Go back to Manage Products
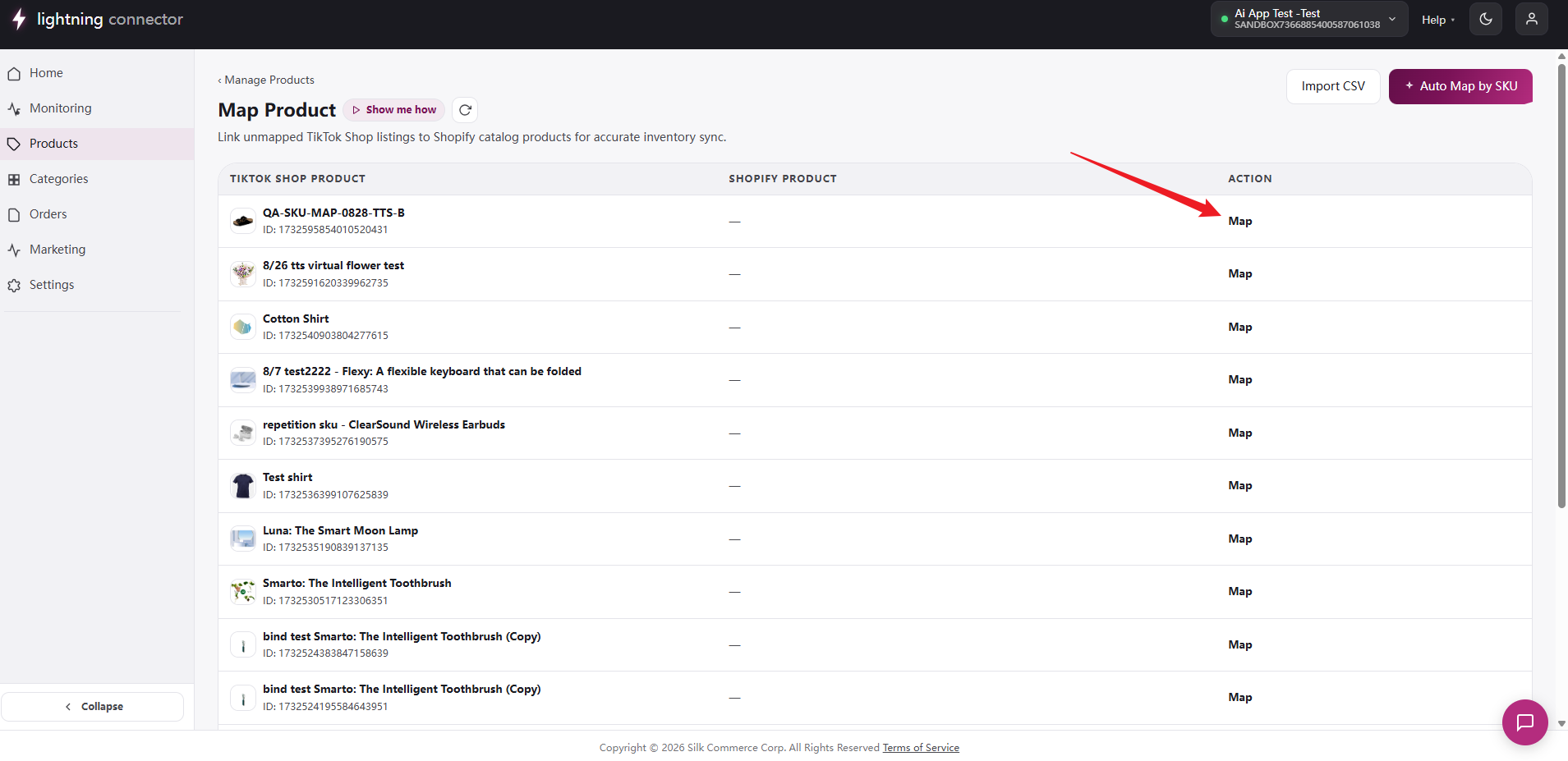Screen dimensions: 1568x761 [266, 80]
